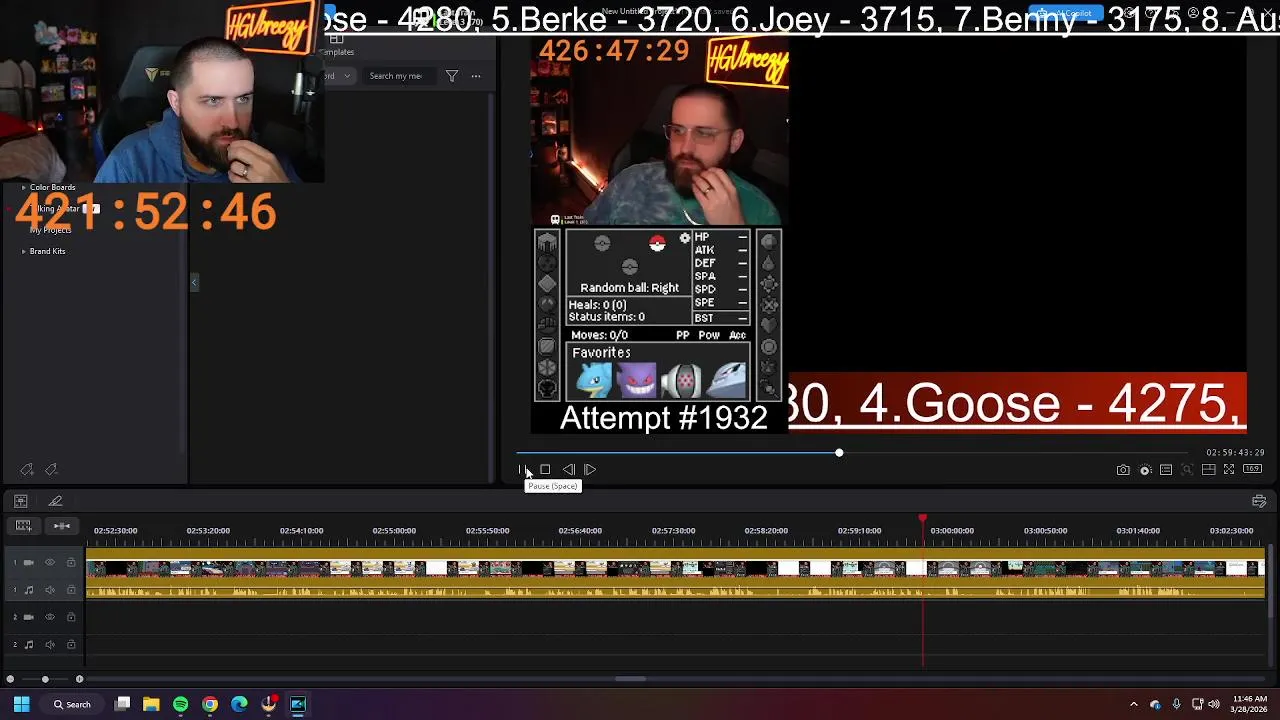This screenshot has width=1280, height=720.
Task: Select My Projects in the sidebar
Action: pyautogui.click(x=50, y=230)
